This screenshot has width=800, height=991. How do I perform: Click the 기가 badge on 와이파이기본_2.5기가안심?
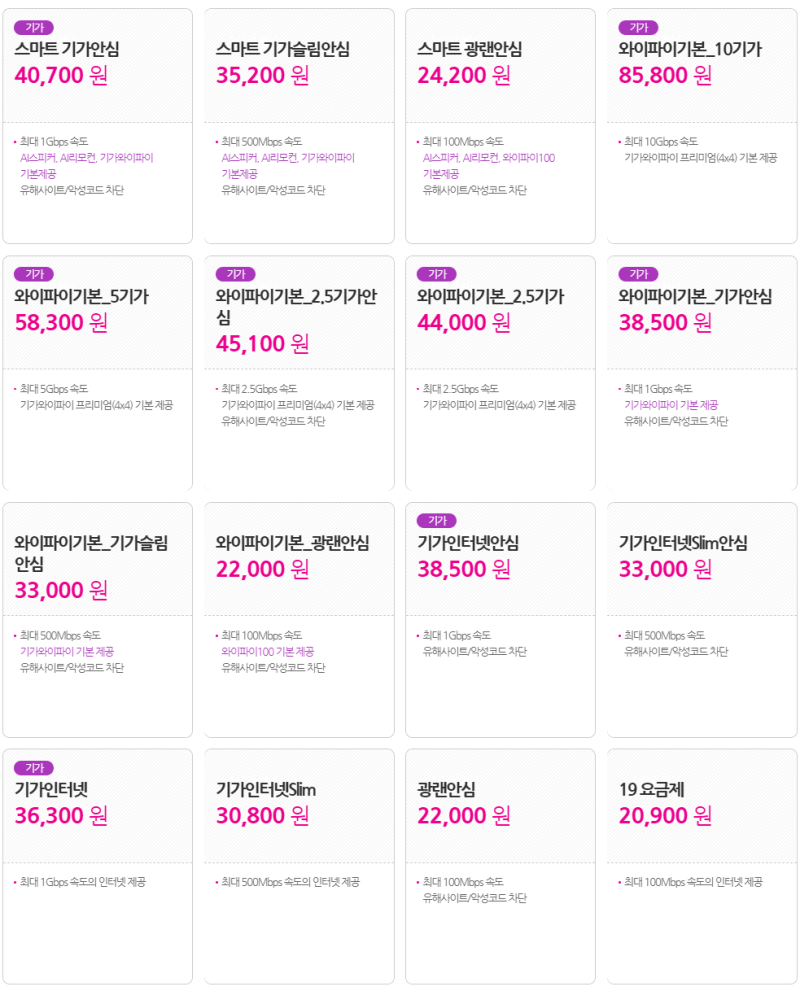pos(236,274)
